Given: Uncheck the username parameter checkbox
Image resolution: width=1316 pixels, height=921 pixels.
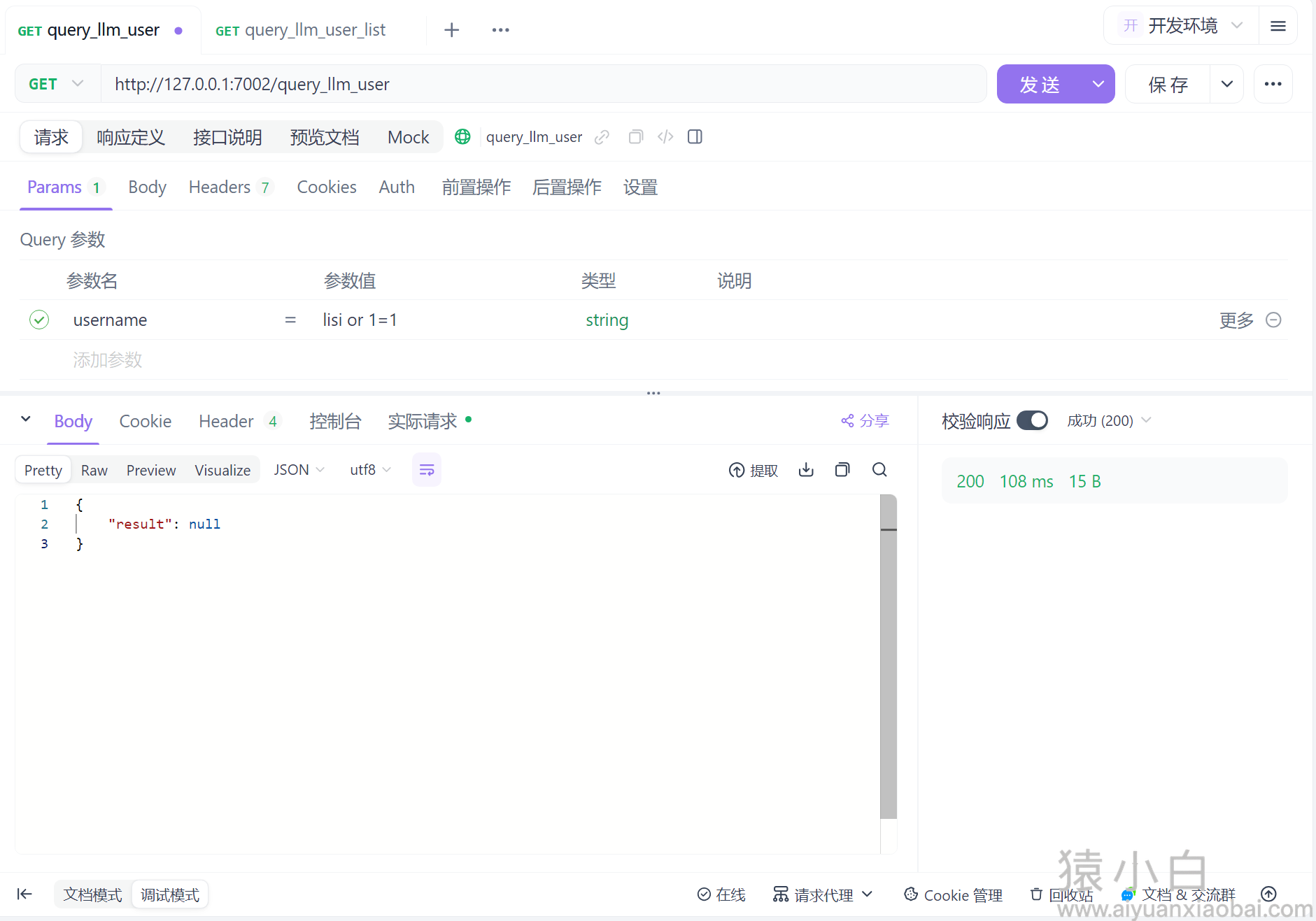Looking at the screenshot, I should (x=39, y=320).
